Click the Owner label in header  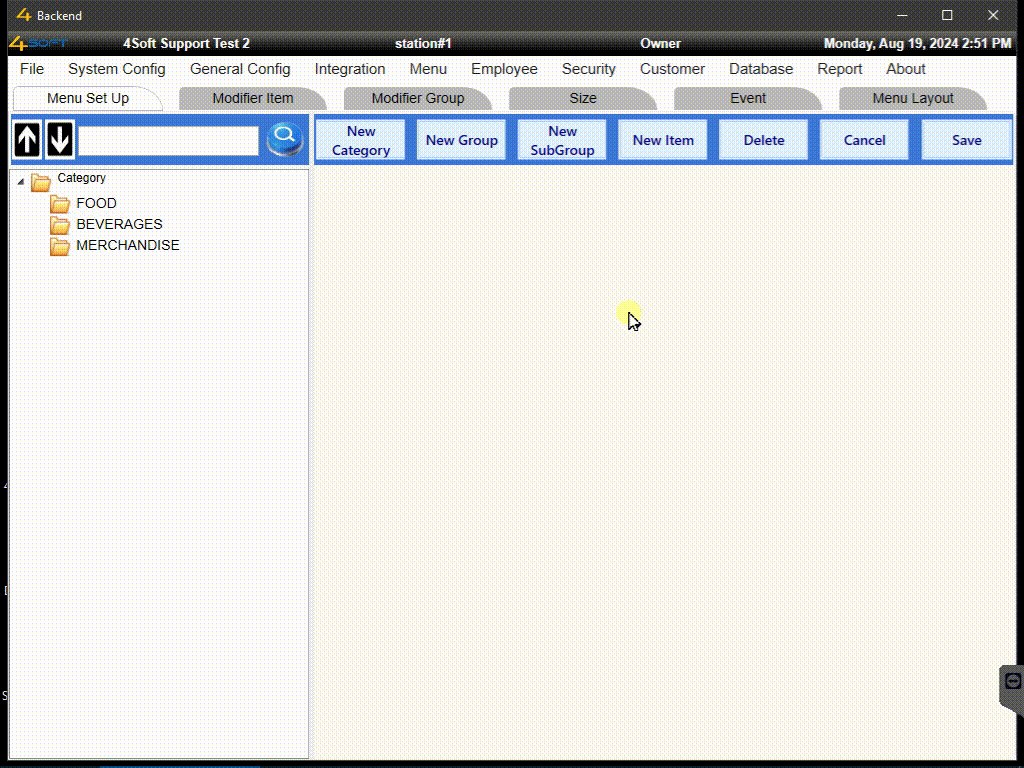coord(660,44)
